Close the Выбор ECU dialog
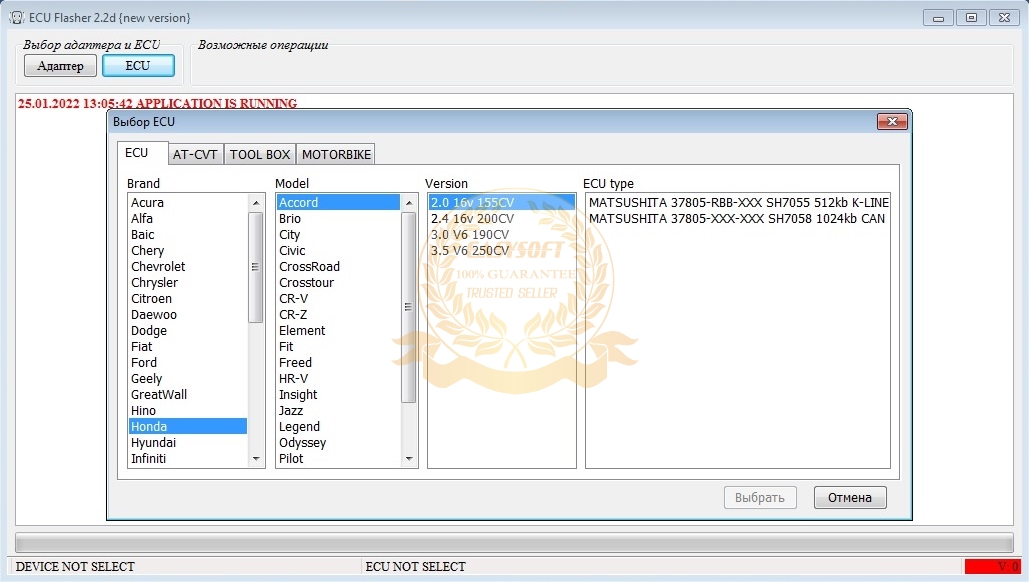The height and width of the screenshot is (582, 1029). pyautogui.click(x=892, y=121)
